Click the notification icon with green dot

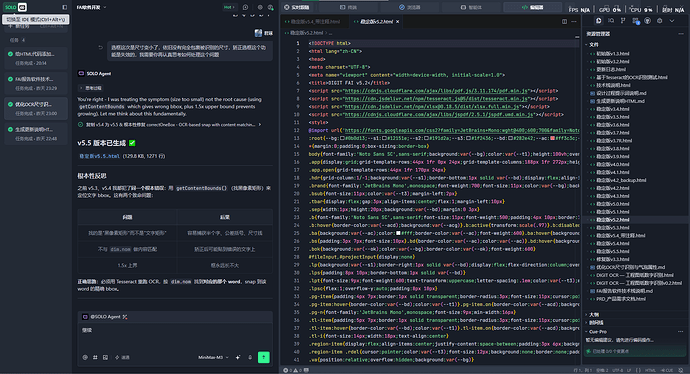point(270,7)
